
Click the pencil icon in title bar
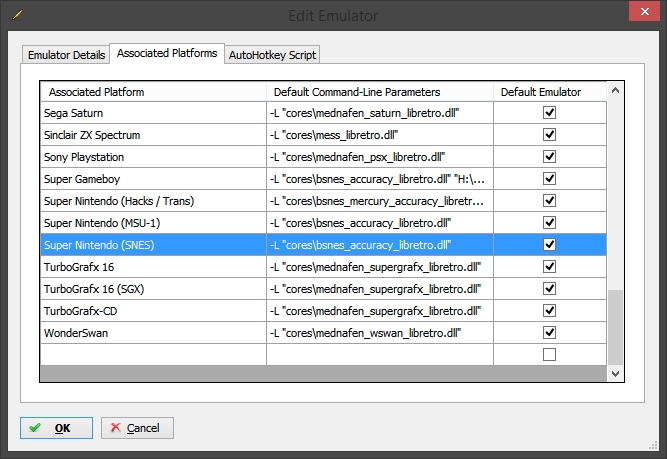[14, 15]
